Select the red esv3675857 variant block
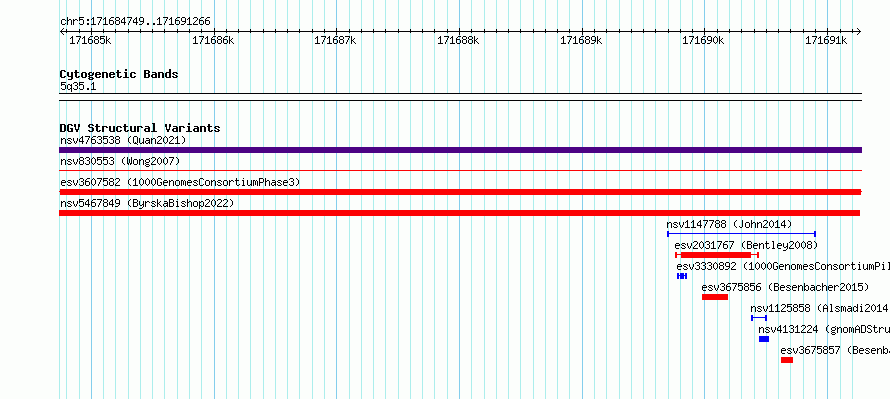The image size is (890, 399). click(787, 360)
